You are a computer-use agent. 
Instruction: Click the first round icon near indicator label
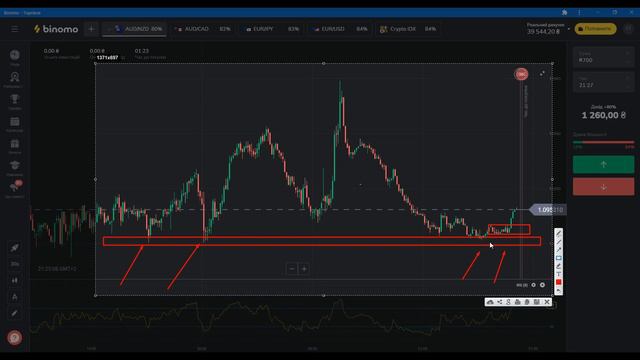point(533,285)
